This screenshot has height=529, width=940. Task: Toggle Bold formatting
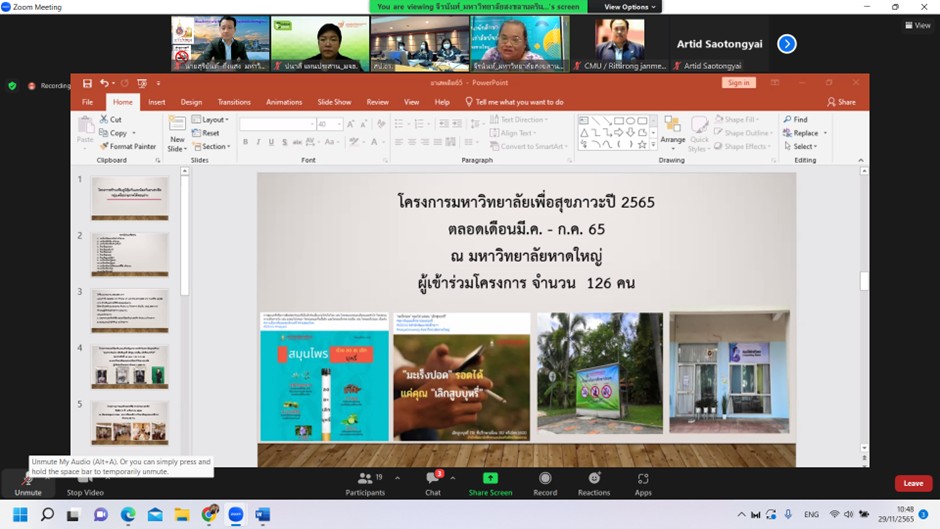click(245, 142)
